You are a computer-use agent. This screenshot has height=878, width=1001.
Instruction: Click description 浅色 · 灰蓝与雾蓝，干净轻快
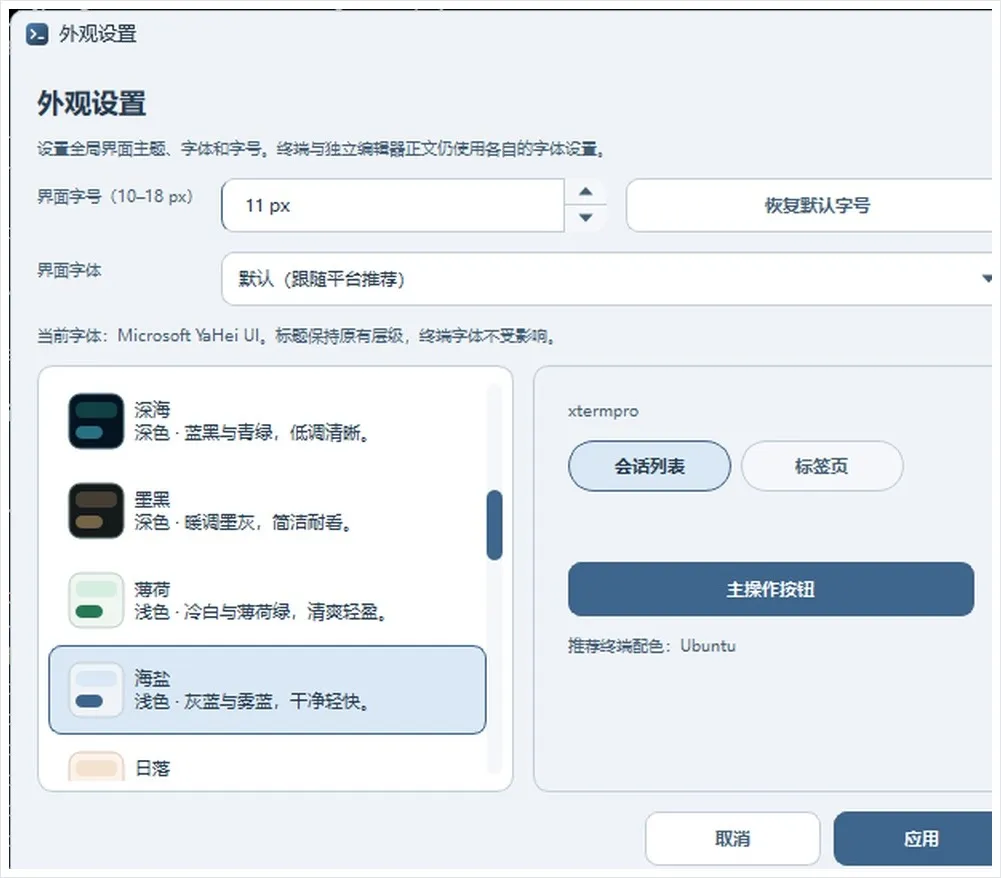coord(252,701)
